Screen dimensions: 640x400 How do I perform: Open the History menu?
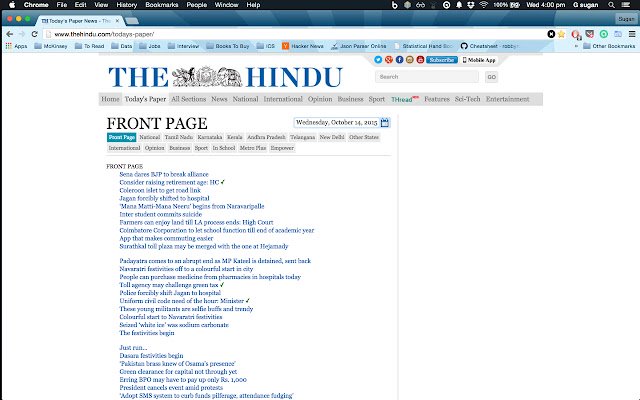click(127, 5)
